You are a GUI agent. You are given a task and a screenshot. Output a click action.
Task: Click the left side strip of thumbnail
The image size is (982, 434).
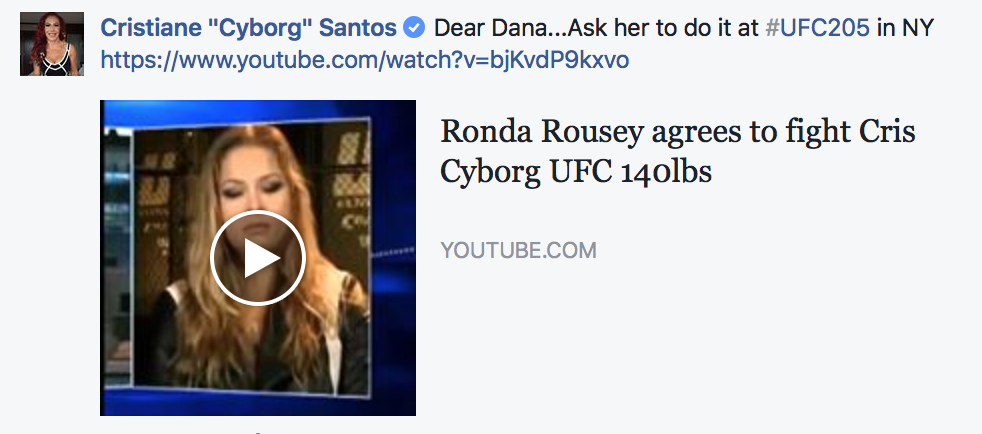118,256
